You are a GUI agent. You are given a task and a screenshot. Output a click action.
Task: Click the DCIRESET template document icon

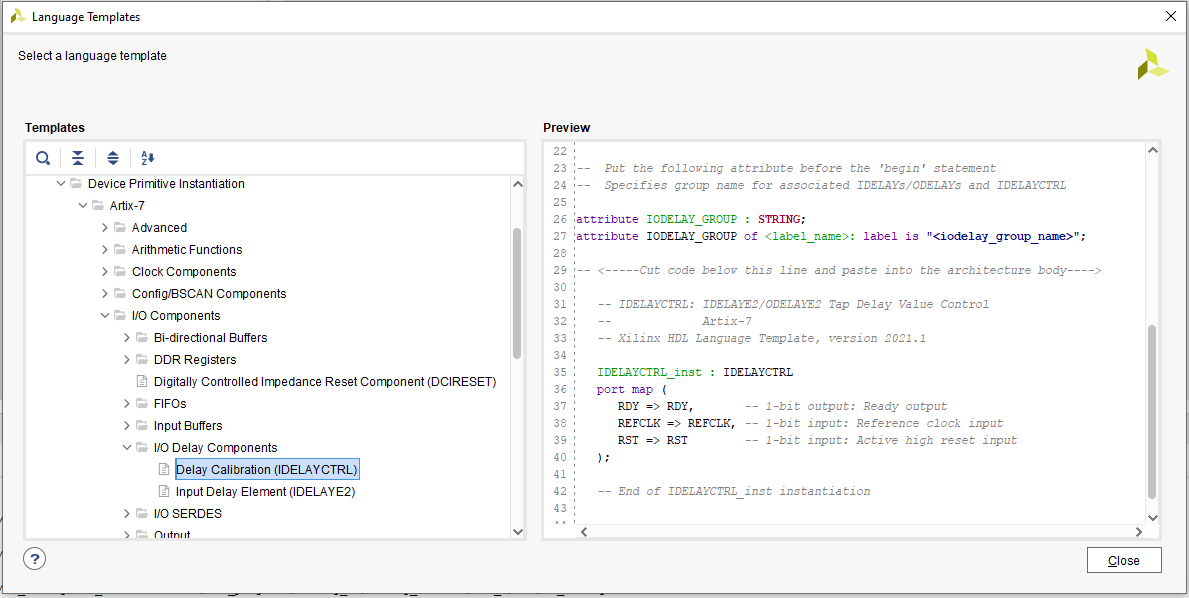coord(141,381)
